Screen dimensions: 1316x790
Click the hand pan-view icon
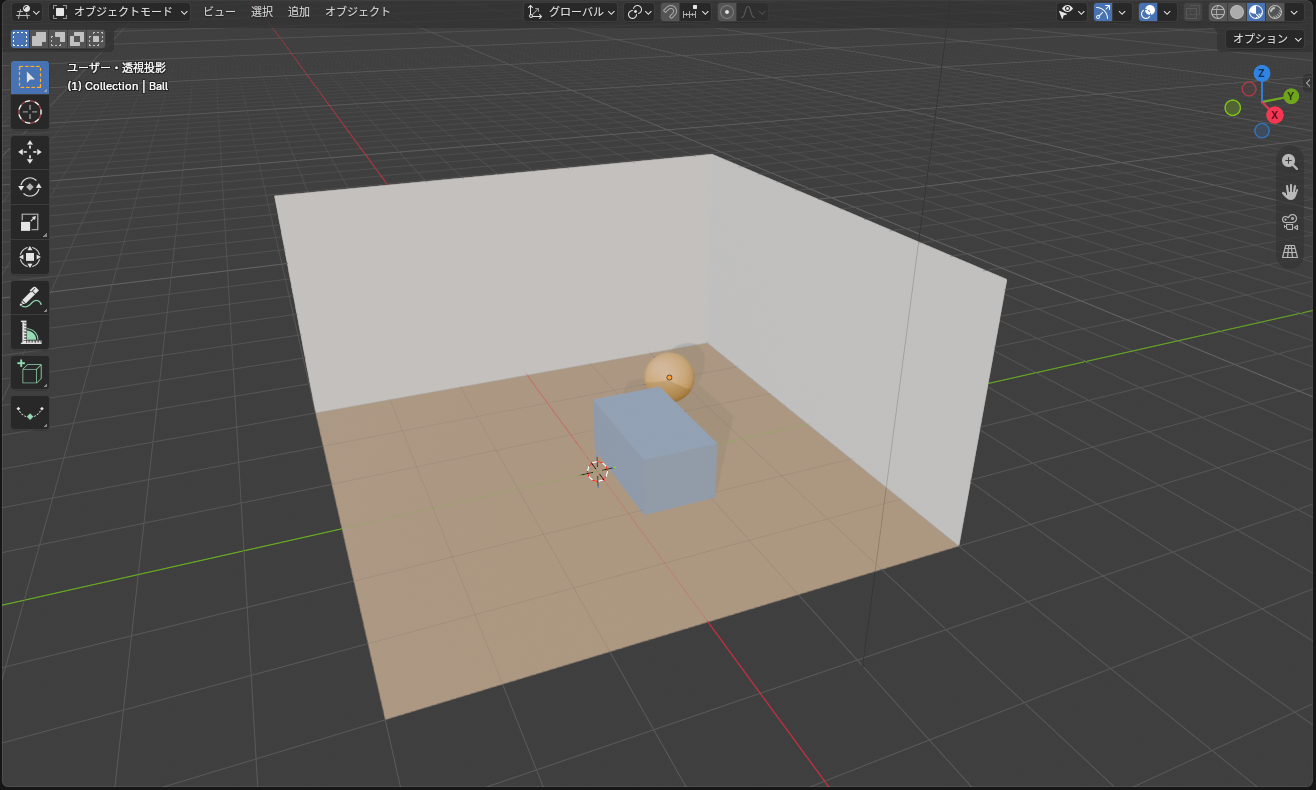(x=1290, y=192)
